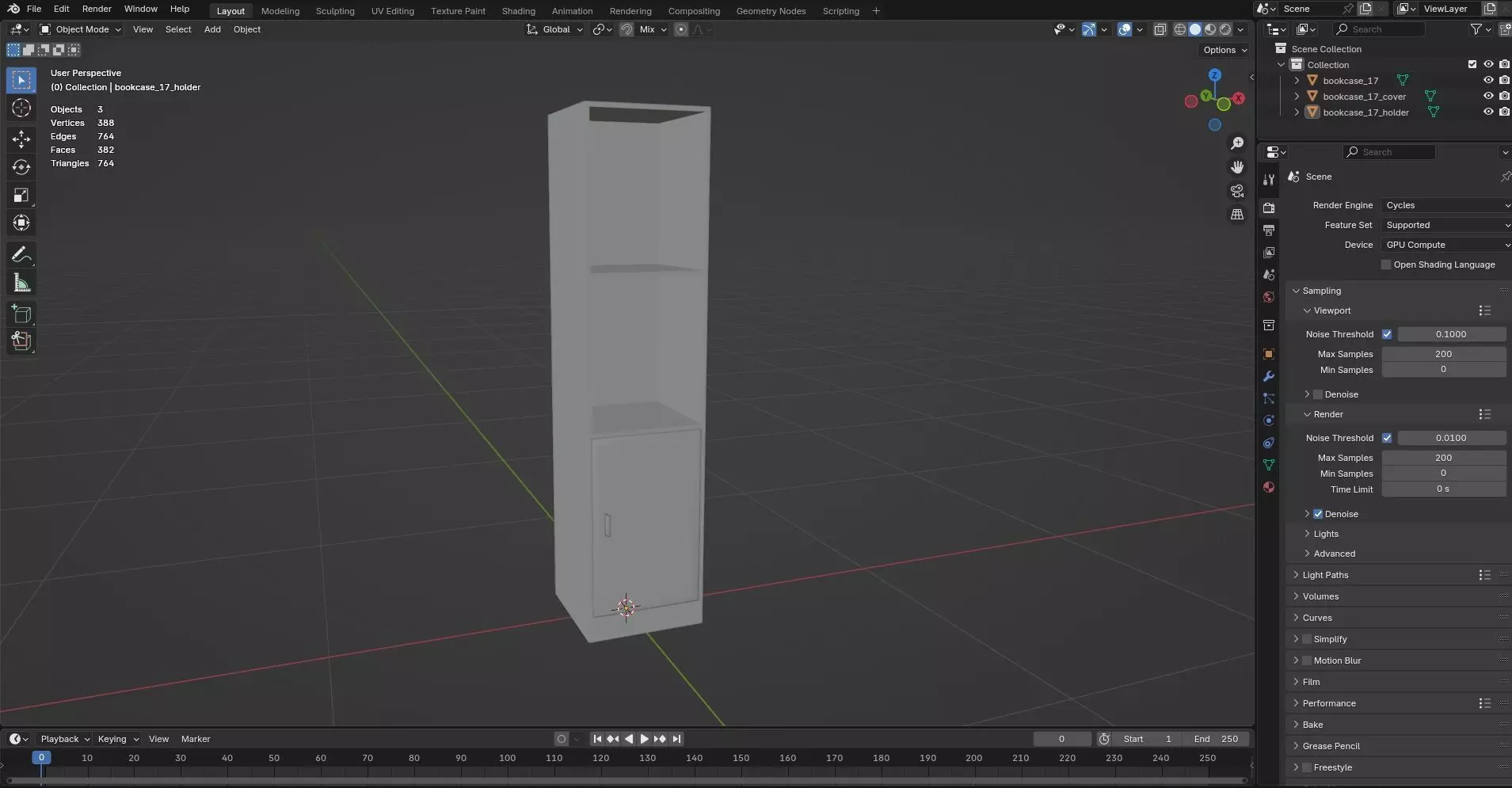Viewport: 1512px width, 788px height.
Task: Hide bookcase_17 in viewport
Action: 1488,80
